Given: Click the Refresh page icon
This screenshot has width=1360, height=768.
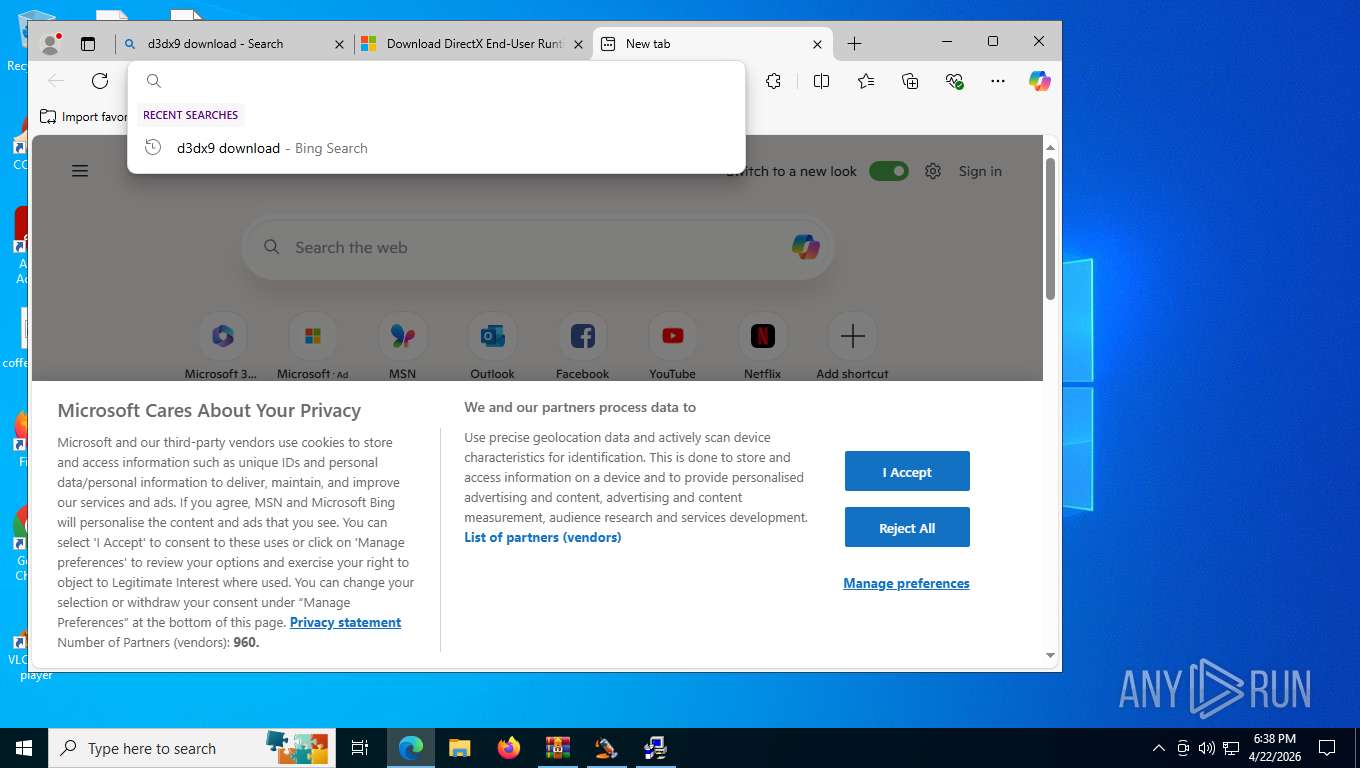Looking at the screenshot, I should coord(100,81).
